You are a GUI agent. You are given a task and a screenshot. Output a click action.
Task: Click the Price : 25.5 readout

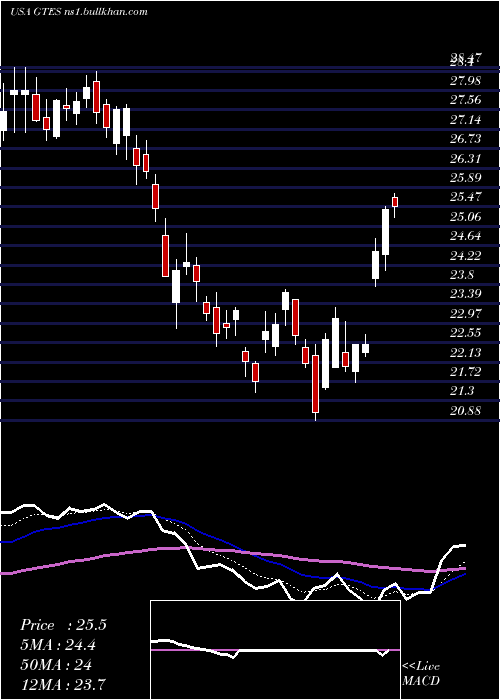pos(63,625)
